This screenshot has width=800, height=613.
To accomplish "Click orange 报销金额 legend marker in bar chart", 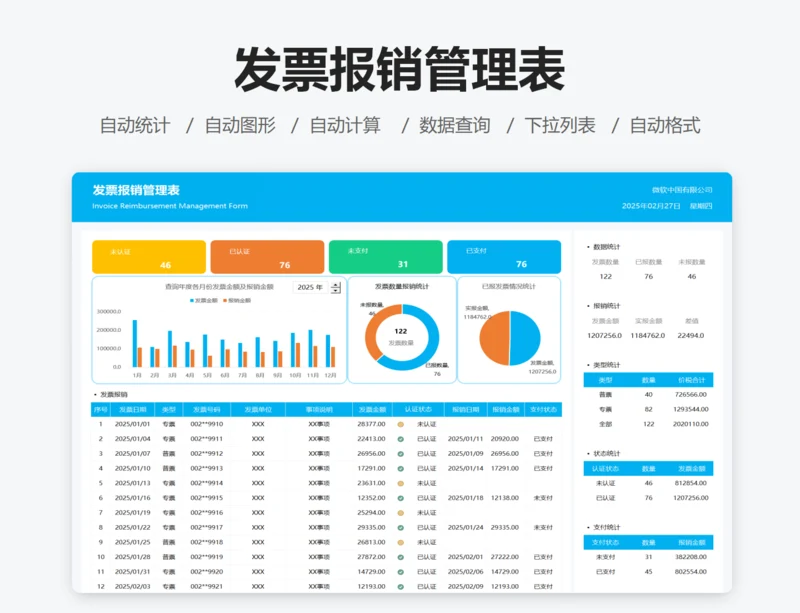I will pos(225,301).
